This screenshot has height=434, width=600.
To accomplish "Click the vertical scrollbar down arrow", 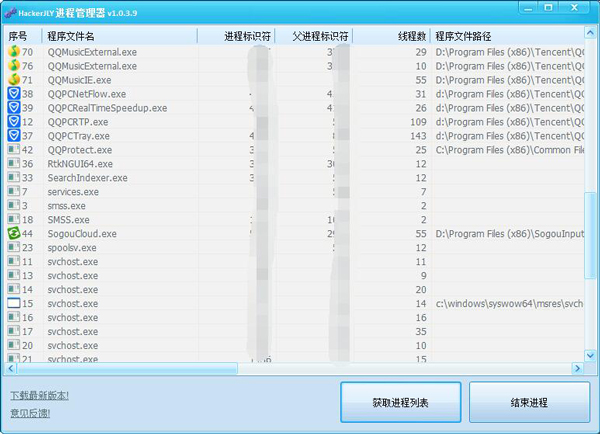I will (x=590, y=356).
